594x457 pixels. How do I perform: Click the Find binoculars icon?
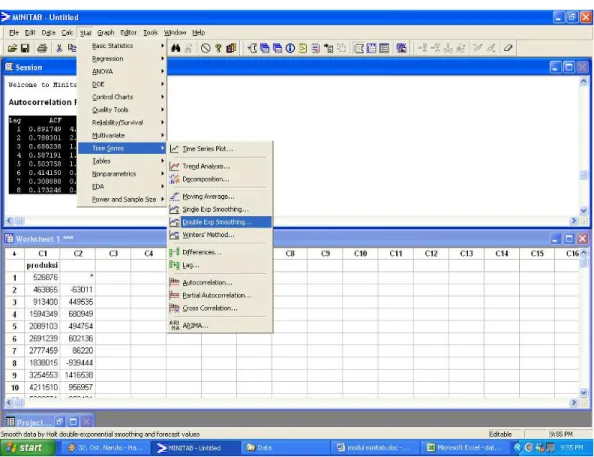pos(175,48)
